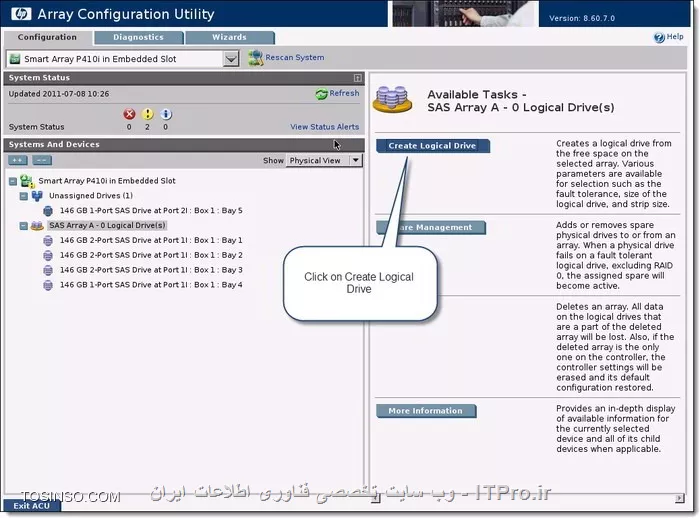Select the 146 GB drive at Bay 5
700x518 pixels.
[151, 210]
